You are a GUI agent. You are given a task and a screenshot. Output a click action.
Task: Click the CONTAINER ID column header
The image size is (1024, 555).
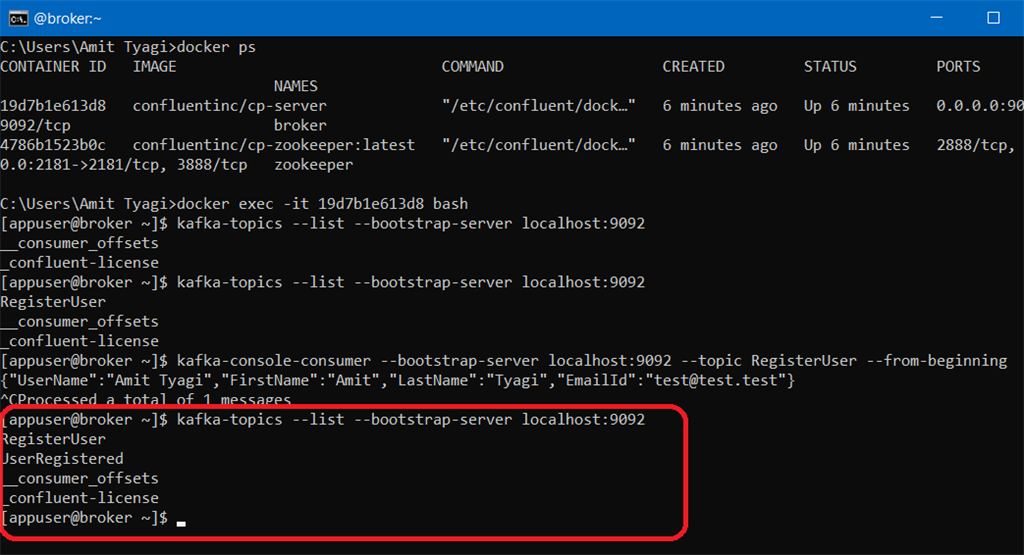click(53, 67)
